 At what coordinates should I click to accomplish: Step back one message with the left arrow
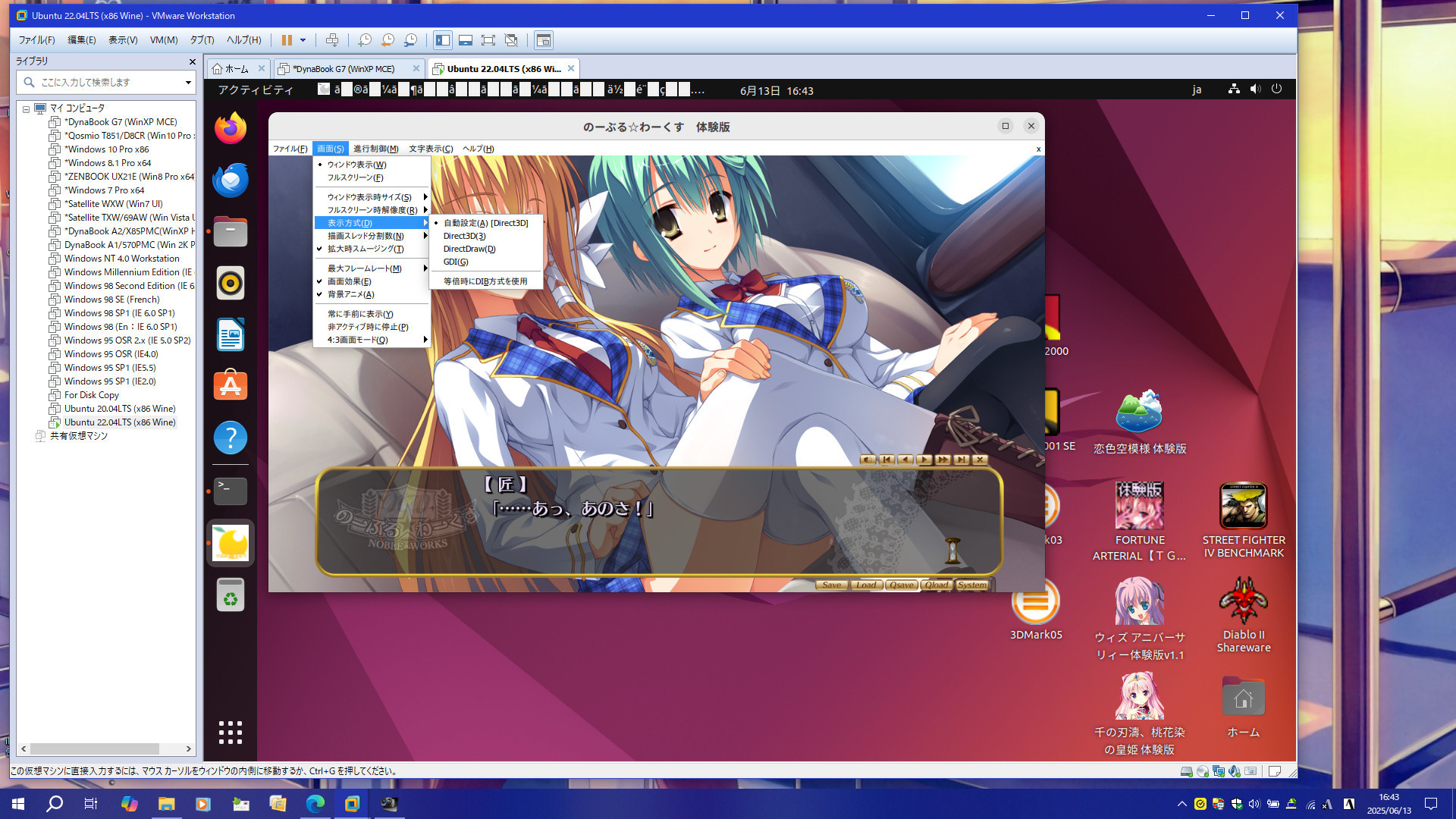[x=905, y=460]
